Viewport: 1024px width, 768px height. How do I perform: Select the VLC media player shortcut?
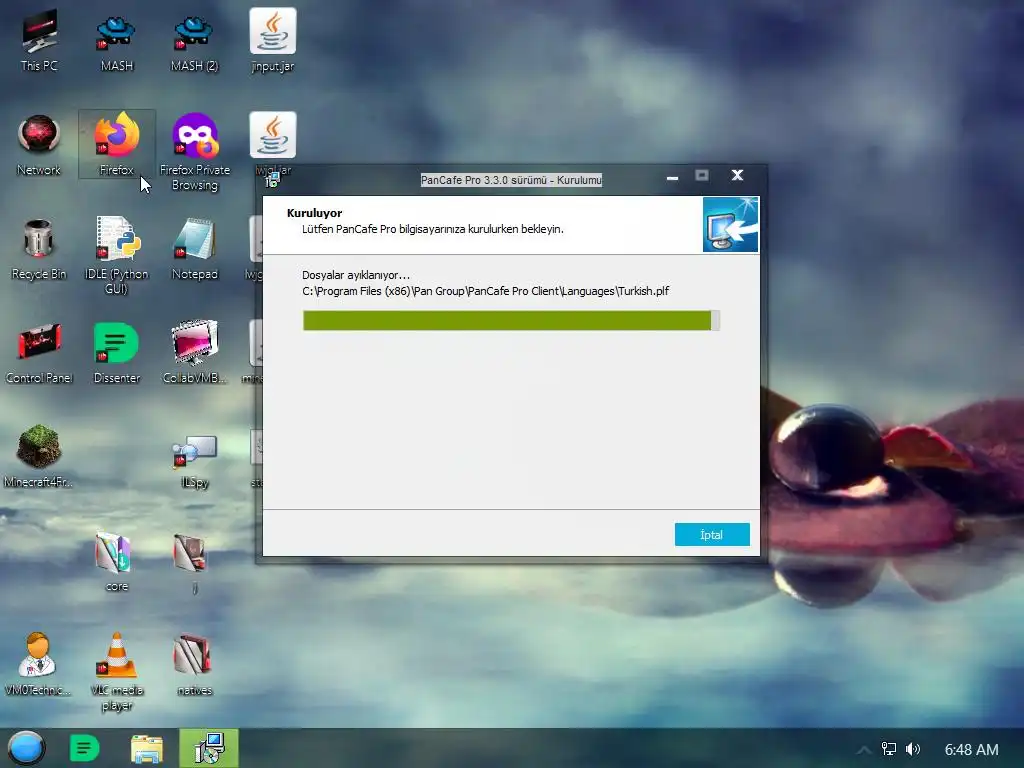click(x=116, y=671)
